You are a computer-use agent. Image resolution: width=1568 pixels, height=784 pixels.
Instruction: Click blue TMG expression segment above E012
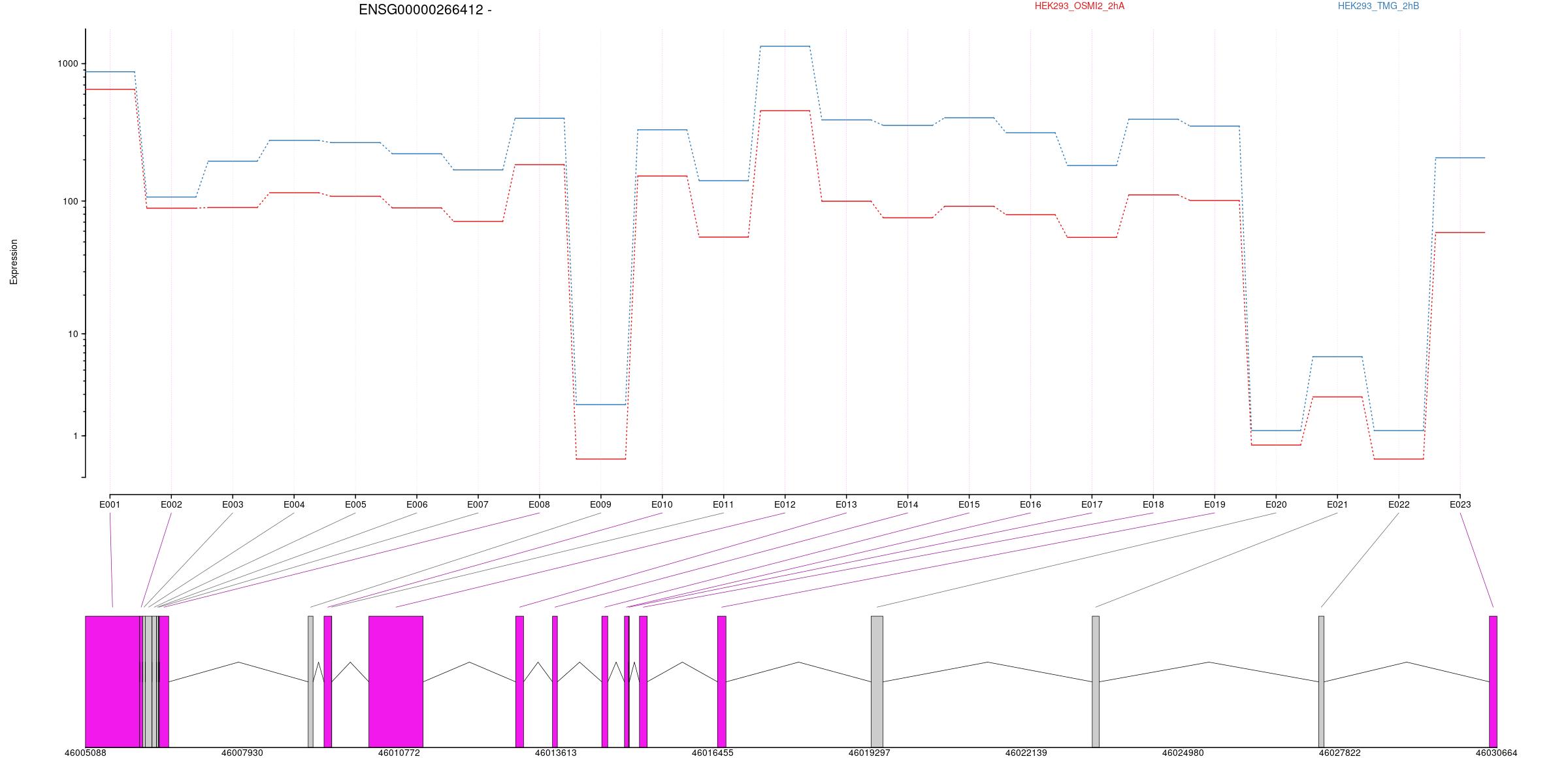pos(785,46)
